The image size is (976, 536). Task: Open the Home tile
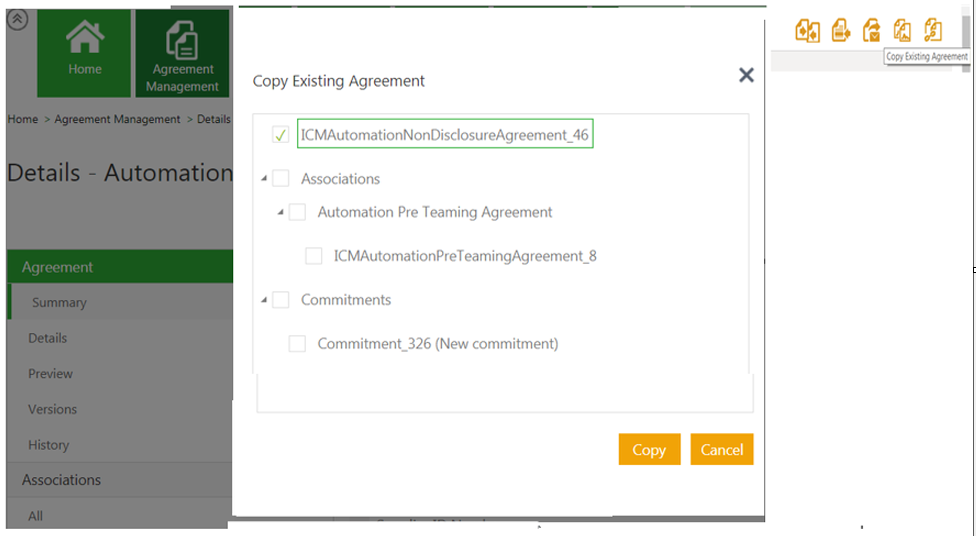pyautogui.click(x=85, y=53)
